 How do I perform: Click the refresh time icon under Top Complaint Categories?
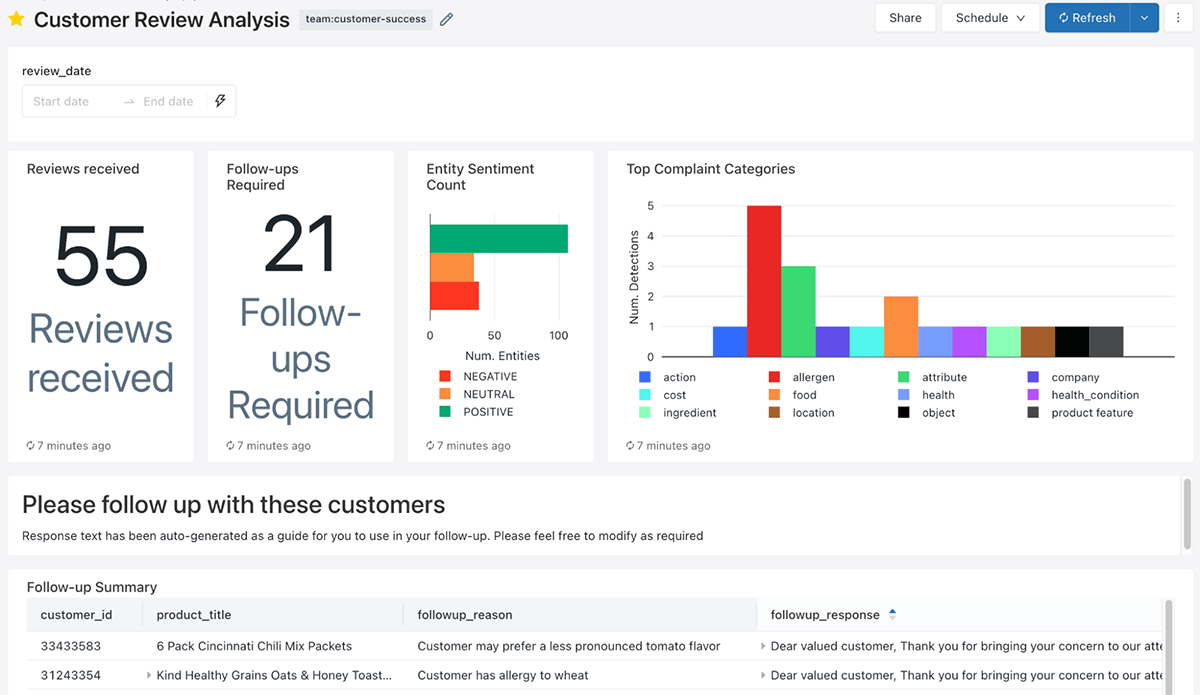[631, 446]
